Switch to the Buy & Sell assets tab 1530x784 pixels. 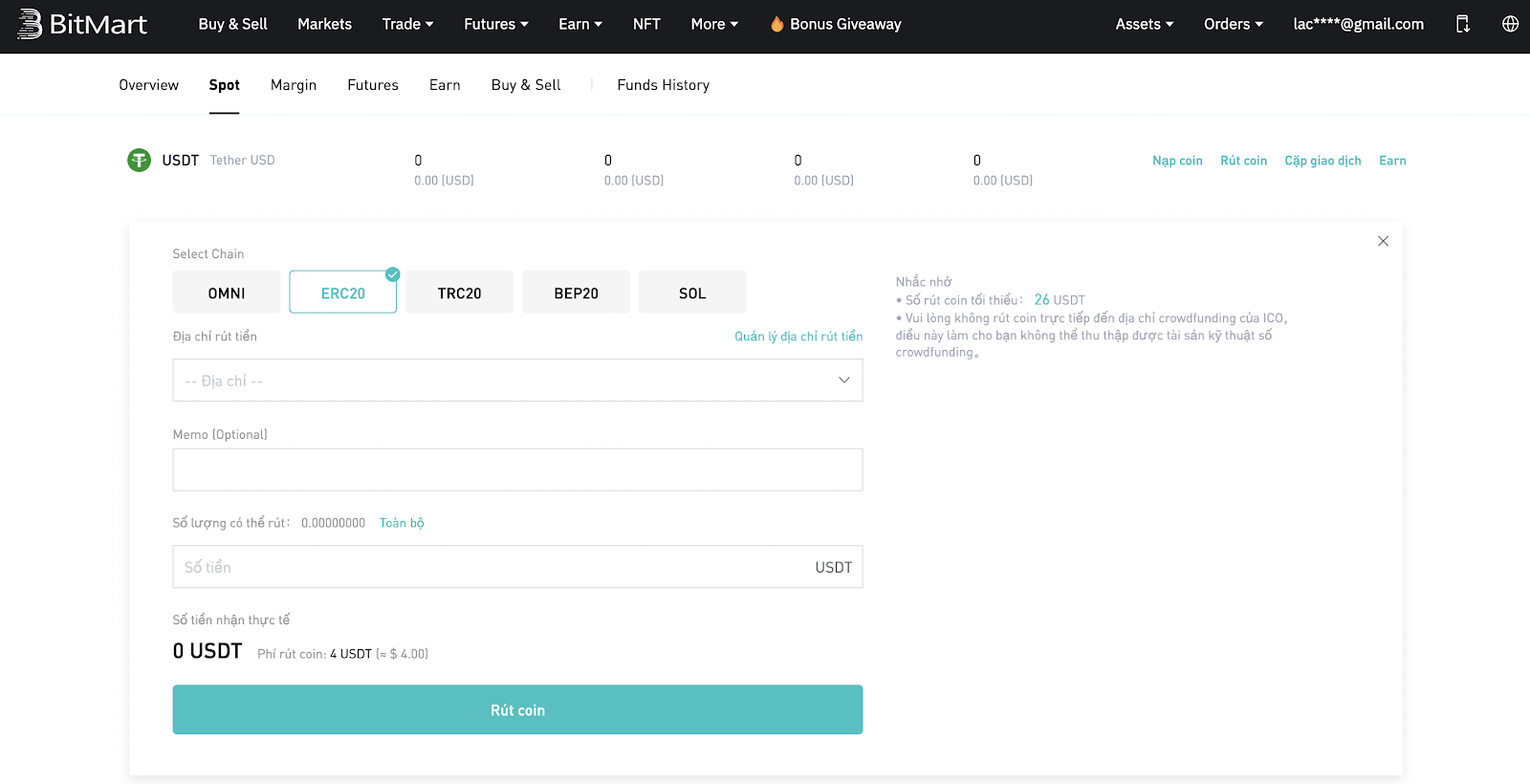click(x=526, y=85)
